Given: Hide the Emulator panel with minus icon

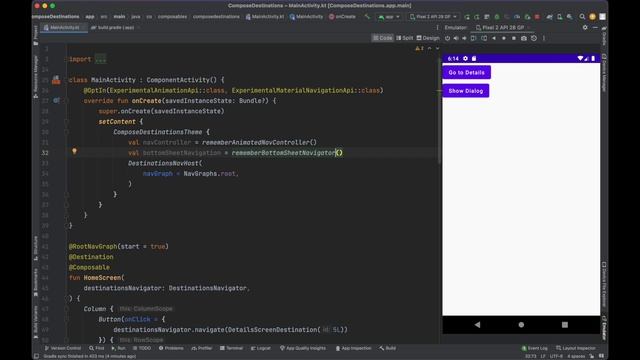Looking at the screenshot, I should click(595, 27).
